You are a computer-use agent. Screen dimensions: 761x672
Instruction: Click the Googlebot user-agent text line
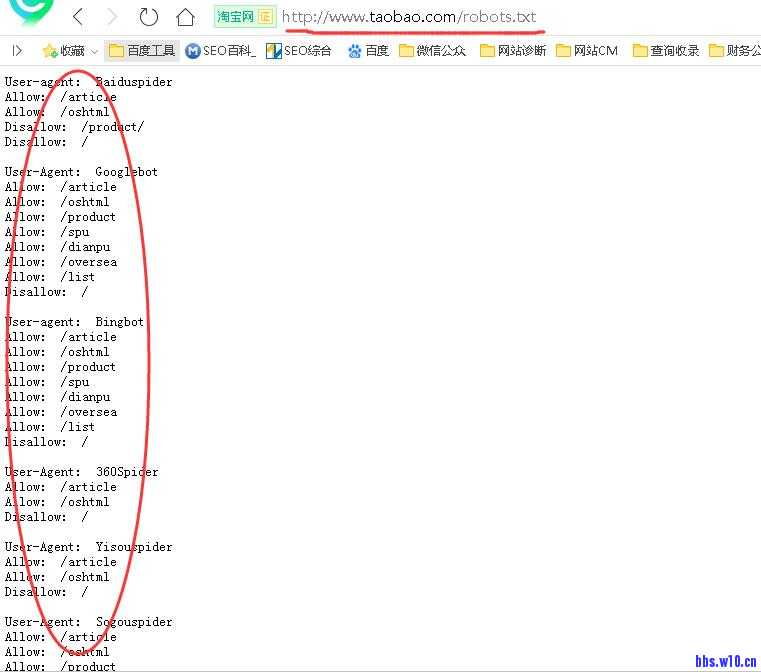[81, 172]
